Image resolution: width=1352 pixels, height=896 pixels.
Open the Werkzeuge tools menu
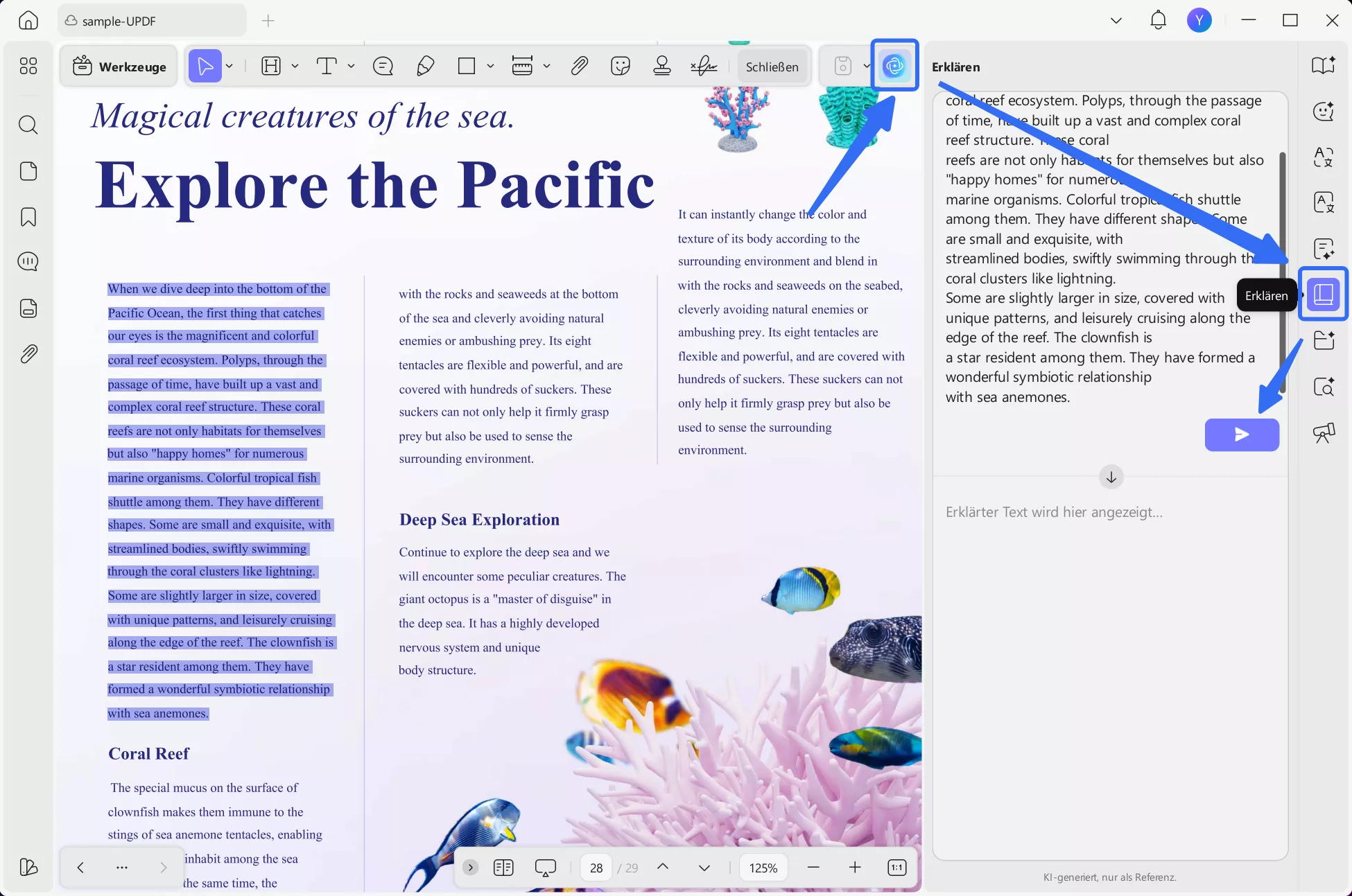(119, 67)
